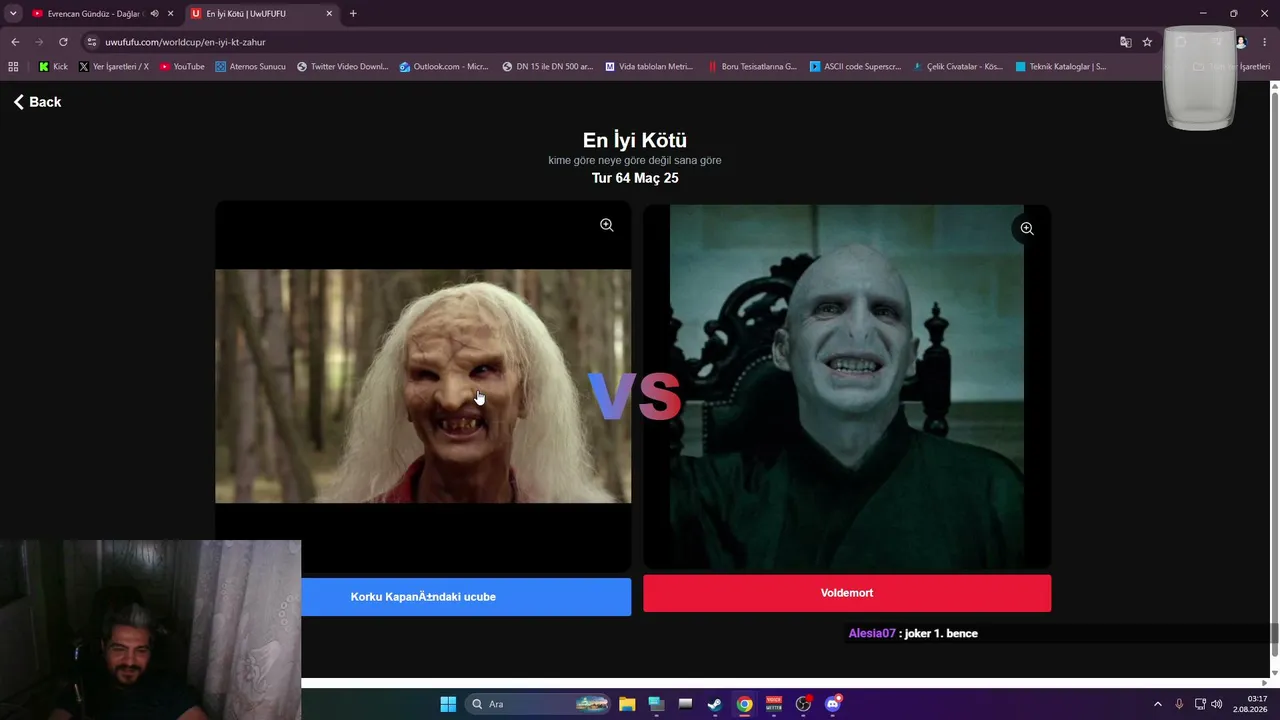Viewport: 1280px width, 720px height.
Task: Zoom into the left contestant image
Action: click(x=607, y=225)
